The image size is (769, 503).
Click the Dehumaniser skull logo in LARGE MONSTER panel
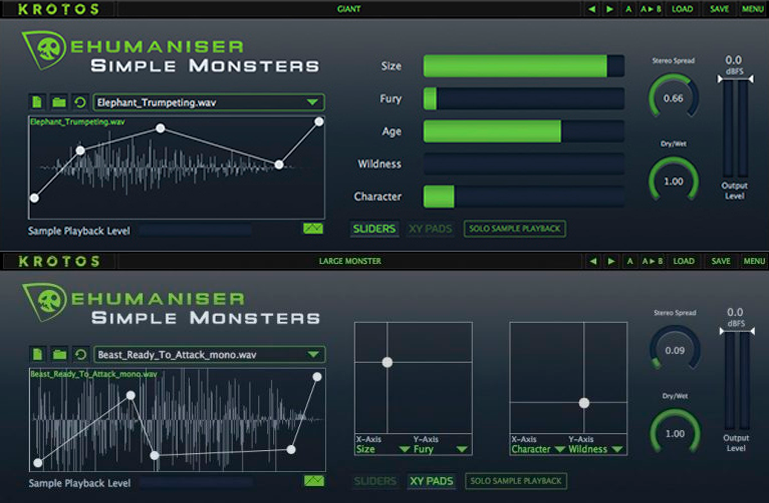click(x=46, y=301)
